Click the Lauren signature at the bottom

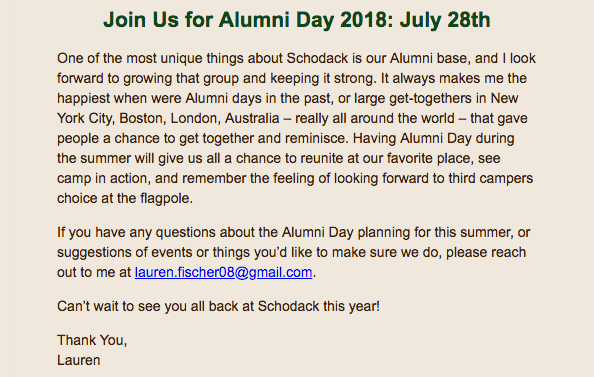pyautogui.click(x=79, y=360)
